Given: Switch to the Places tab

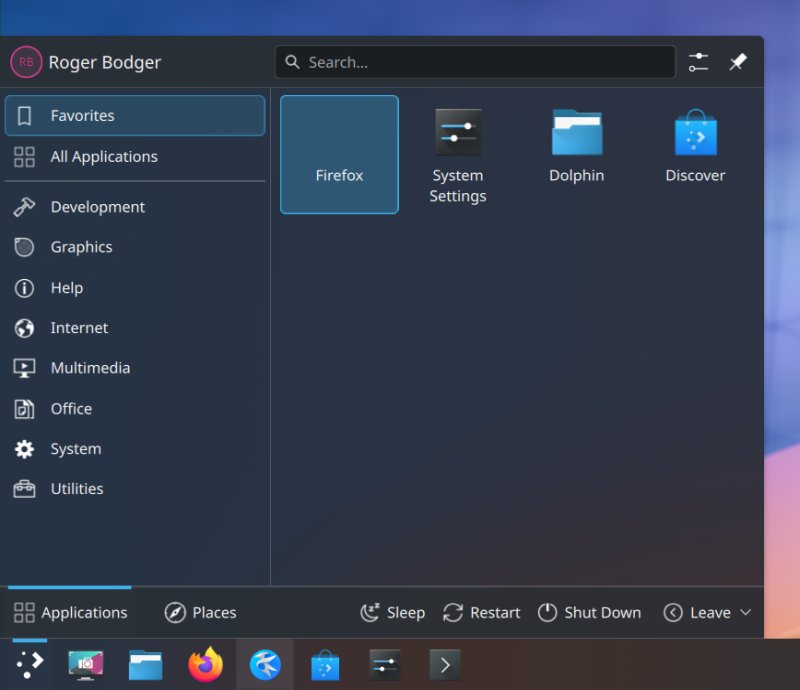Looking at the screenshot, I should click(x=199, y=612).
